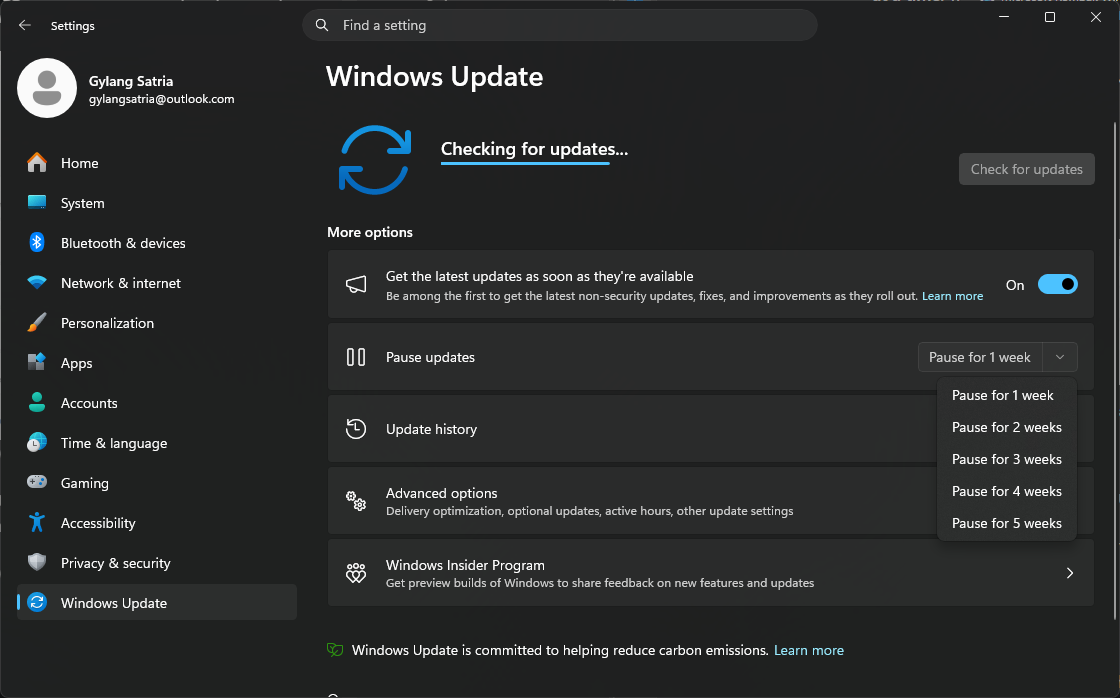
Task: Click the Privacy & security shield icon
Action: click(x=37, y=563)
